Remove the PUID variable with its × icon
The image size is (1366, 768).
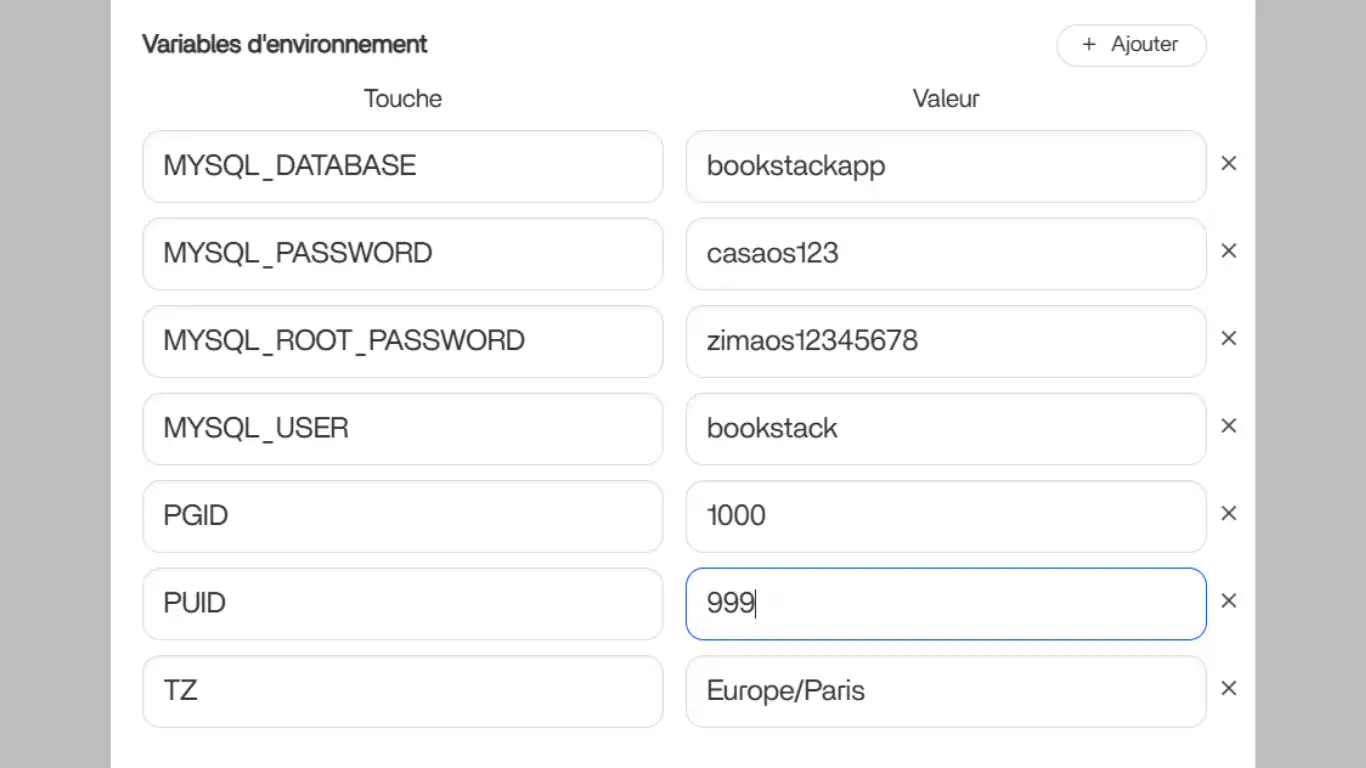pyautogui.click(x=1229, y=601)
